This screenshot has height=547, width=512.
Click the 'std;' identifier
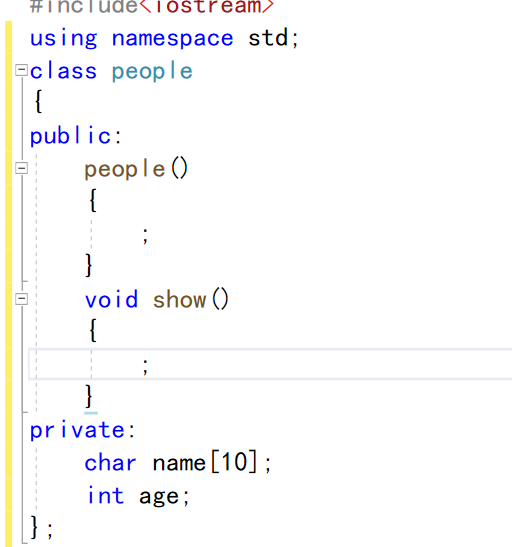pyautogui.click(x=273, y=38)
